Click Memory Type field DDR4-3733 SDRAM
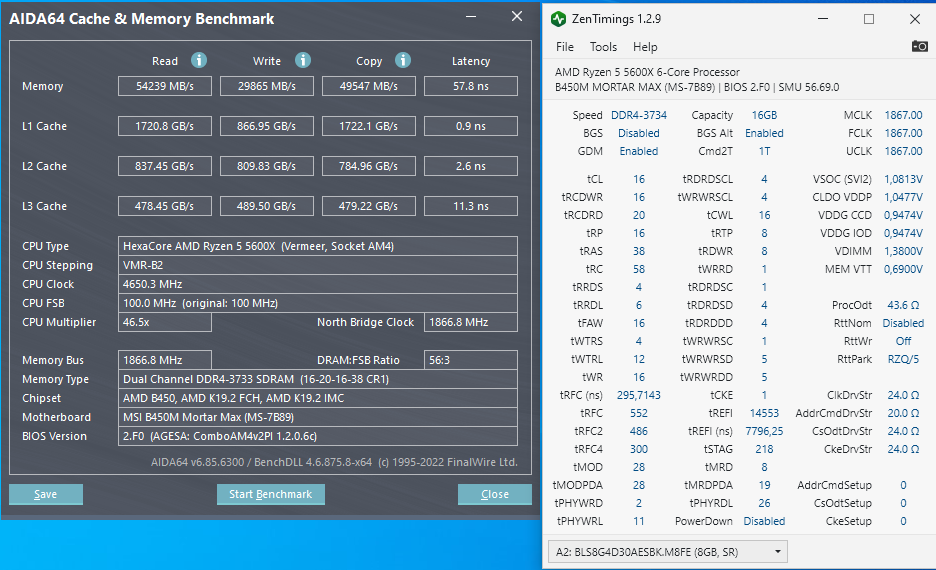 point(318,379)
